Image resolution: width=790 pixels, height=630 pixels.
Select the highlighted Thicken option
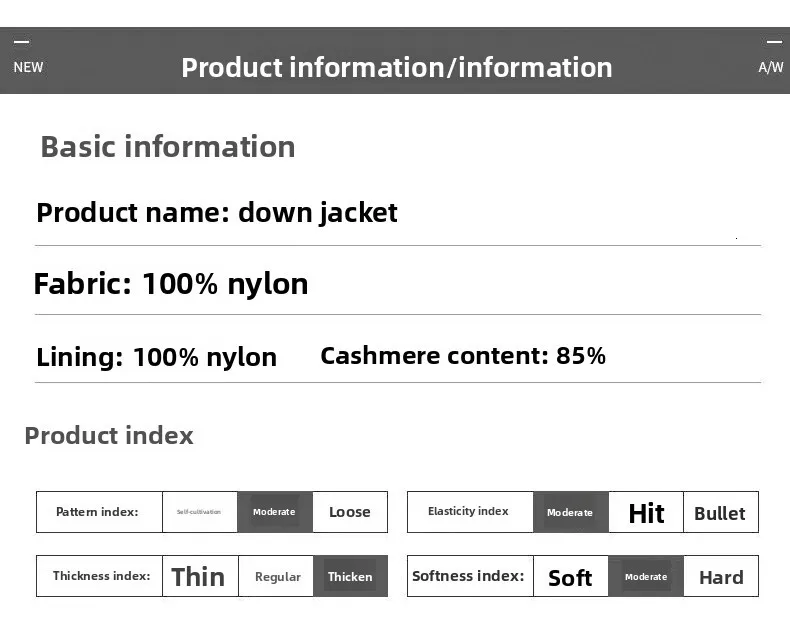point(350,576)
